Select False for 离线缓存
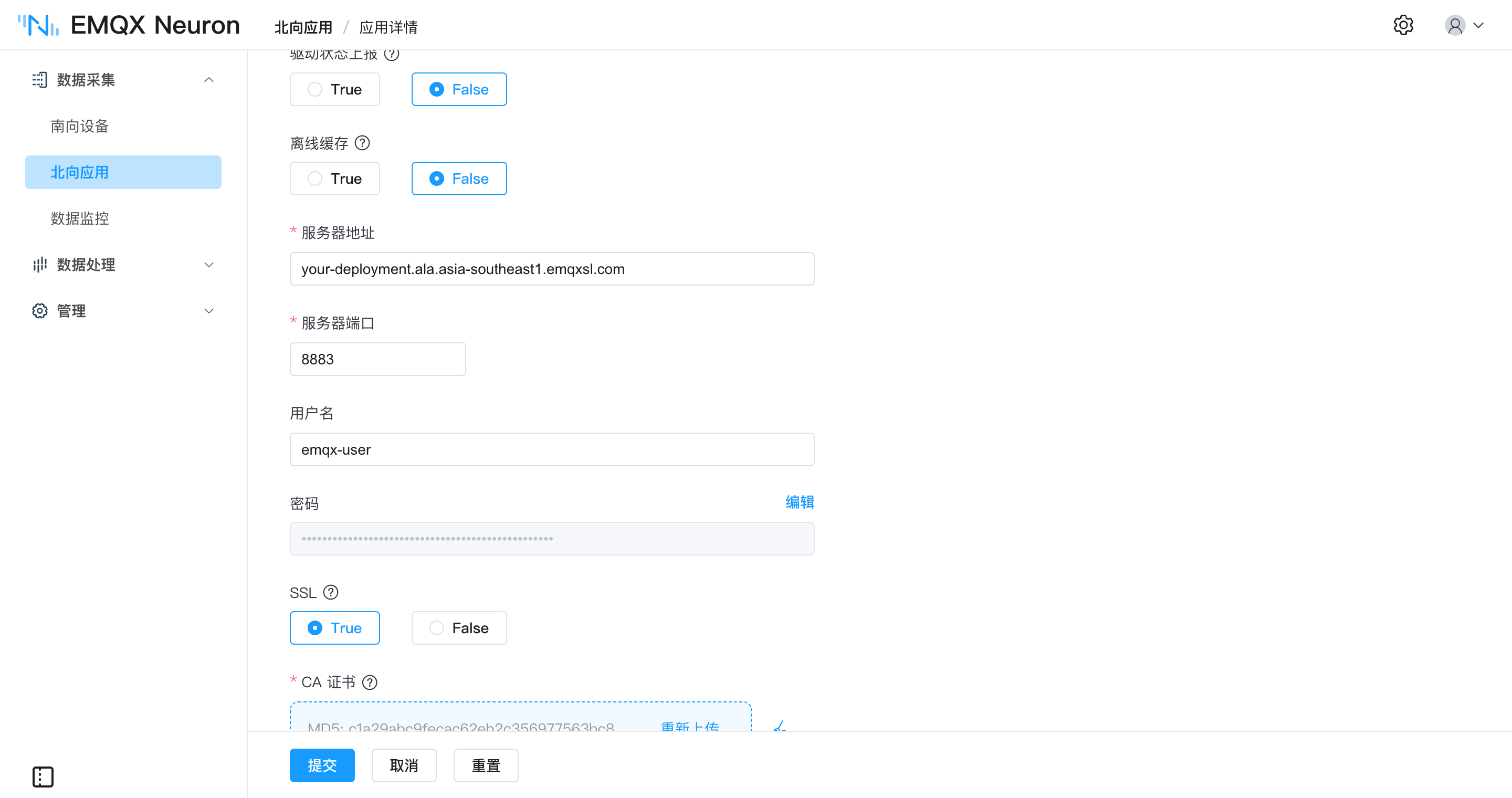 point(459,178)
